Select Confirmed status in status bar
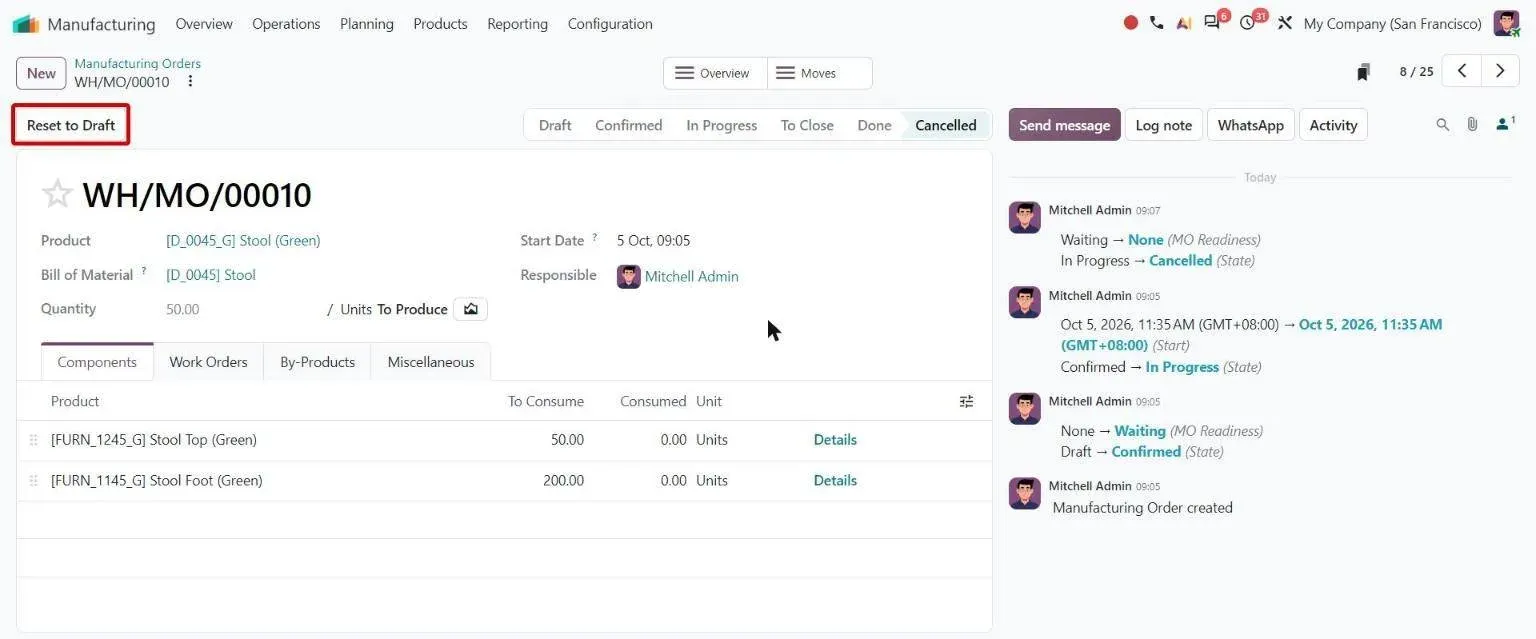This screenshot has height=639, width=1536. pos(628,125)
